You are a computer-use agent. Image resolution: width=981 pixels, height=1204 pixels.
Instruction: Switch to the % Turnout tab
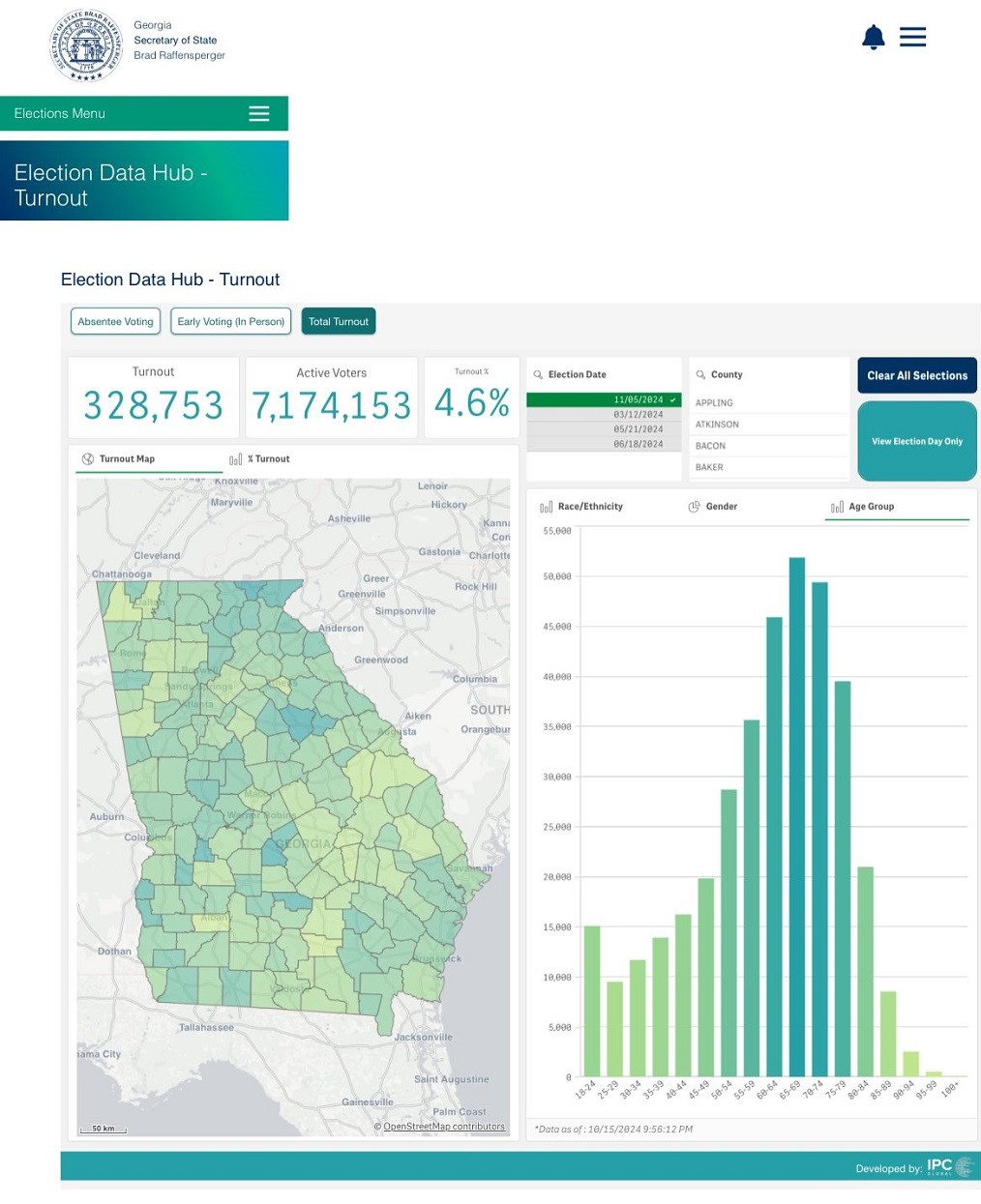coord(260,459)
